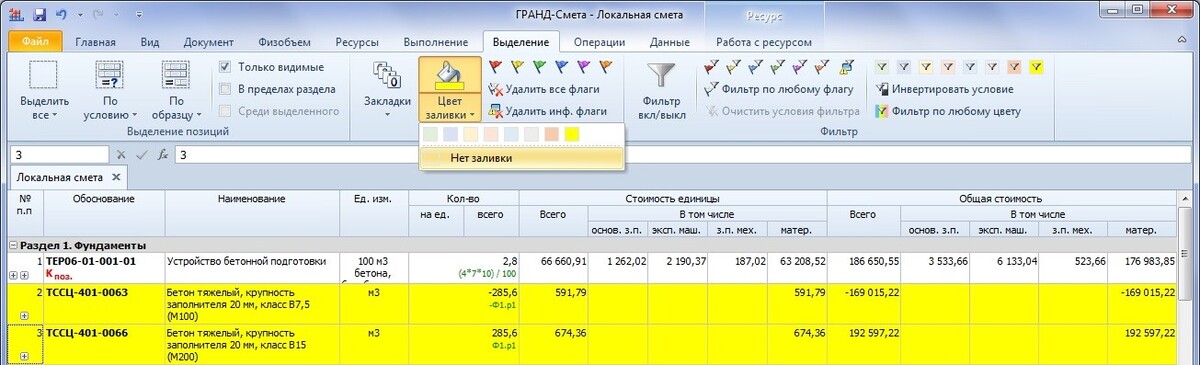
Task: Switch to the Ресурсы ribbon tab
Action: coord(357,42)
